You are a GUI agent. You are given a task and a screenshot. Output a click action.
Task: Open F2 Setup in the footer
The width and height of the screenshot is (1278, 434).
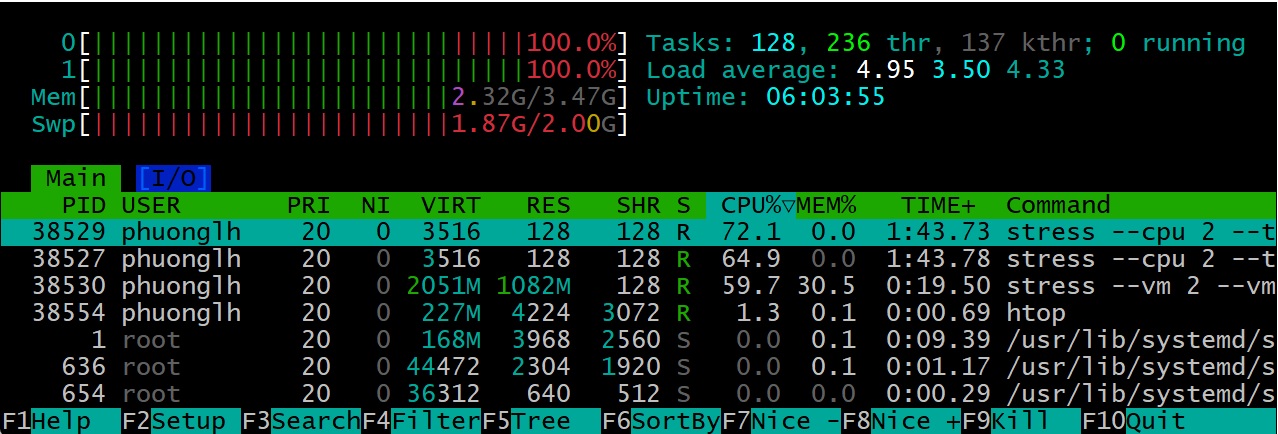click(x=180, y=421)
